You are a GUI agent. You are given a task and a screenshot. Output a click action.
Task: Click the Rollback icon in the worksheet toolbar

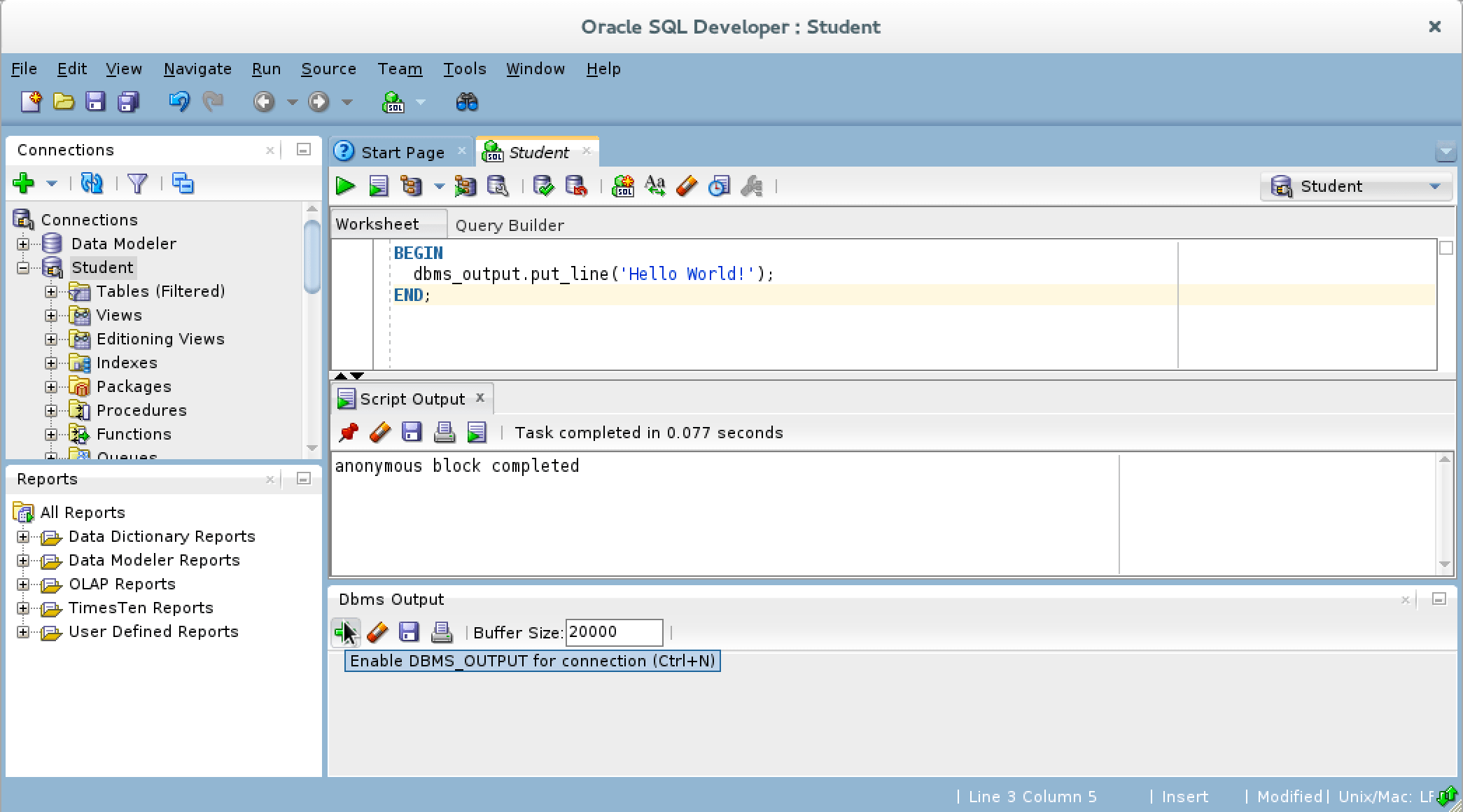click(x=575, y=186)
